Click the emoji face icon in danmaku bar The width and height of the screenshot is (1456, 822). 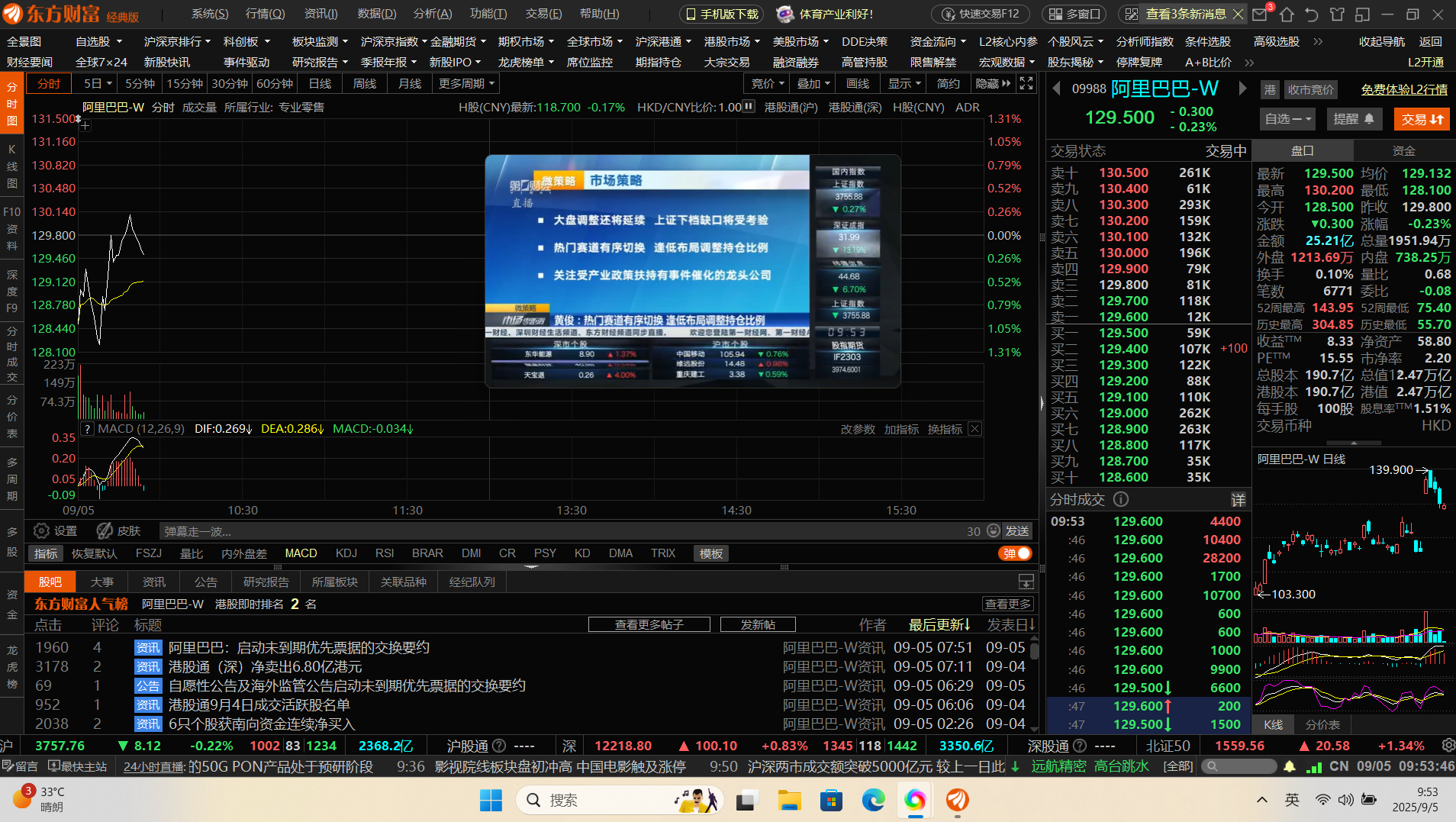coord(993,531)
